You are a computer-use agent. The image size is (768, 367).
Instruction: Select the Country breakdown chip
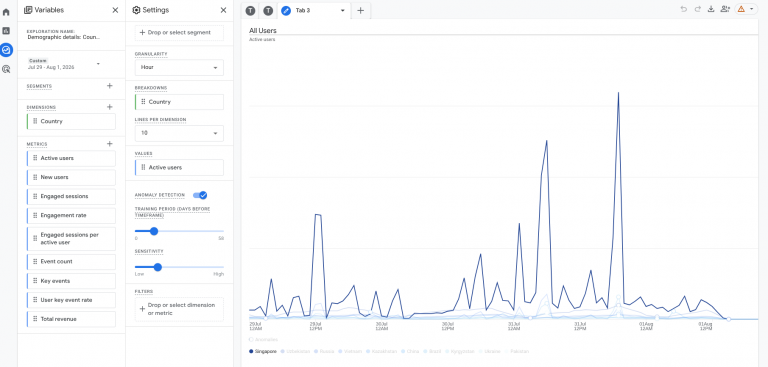[179, 102]
